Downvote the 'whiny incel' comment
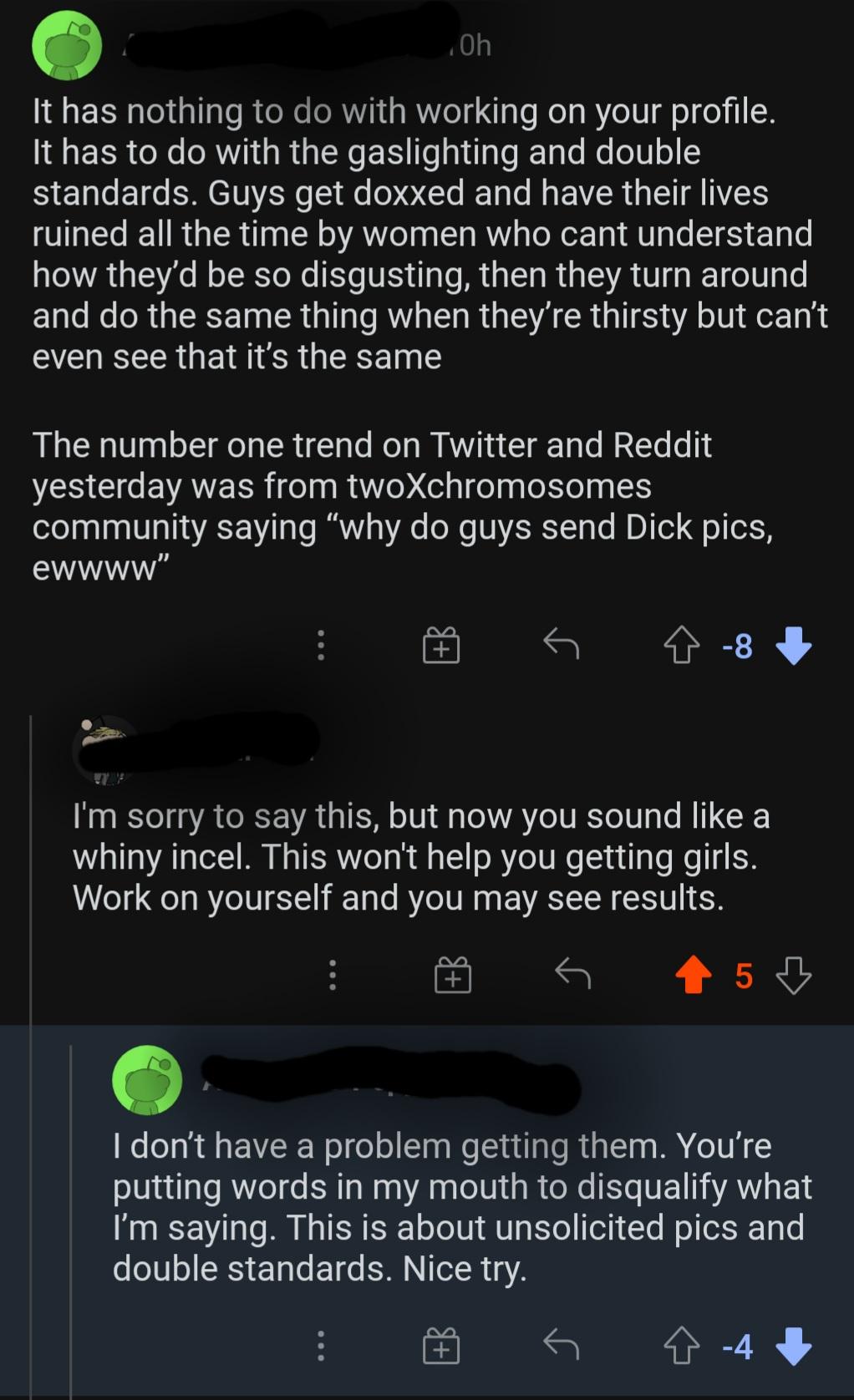This screenshot has width=854, height=1400. pyautogui.click(x=793, y=975)
